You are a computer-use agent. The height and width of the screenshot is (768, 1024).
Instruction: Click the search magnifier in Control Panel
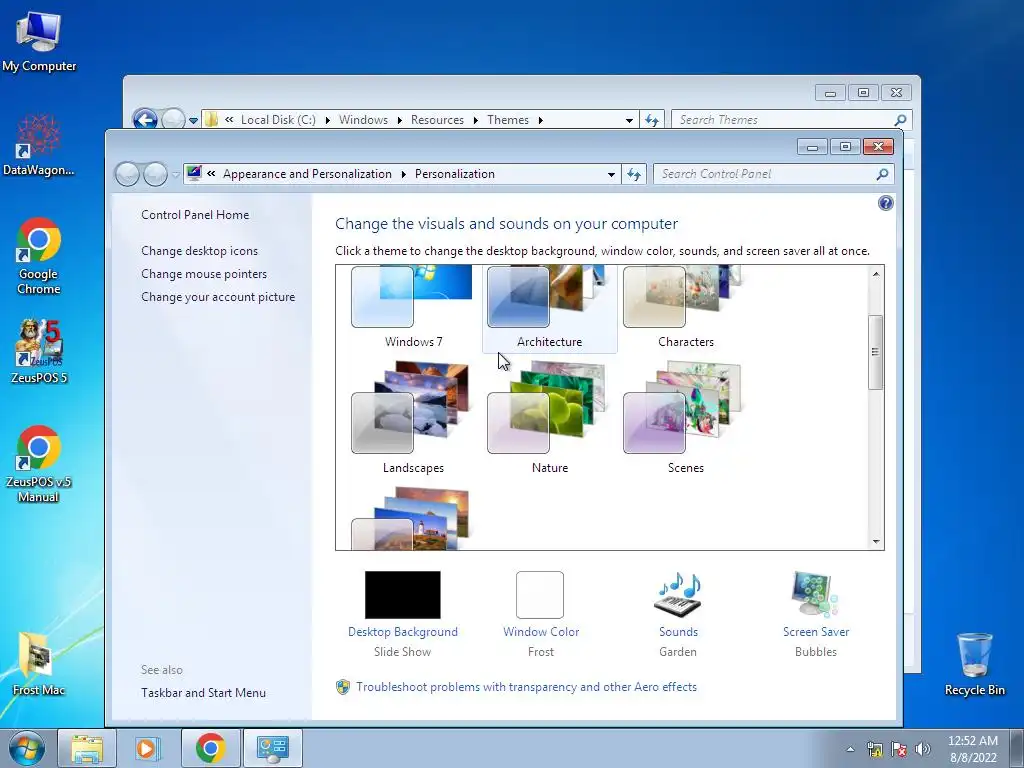(x=882, y=174)
